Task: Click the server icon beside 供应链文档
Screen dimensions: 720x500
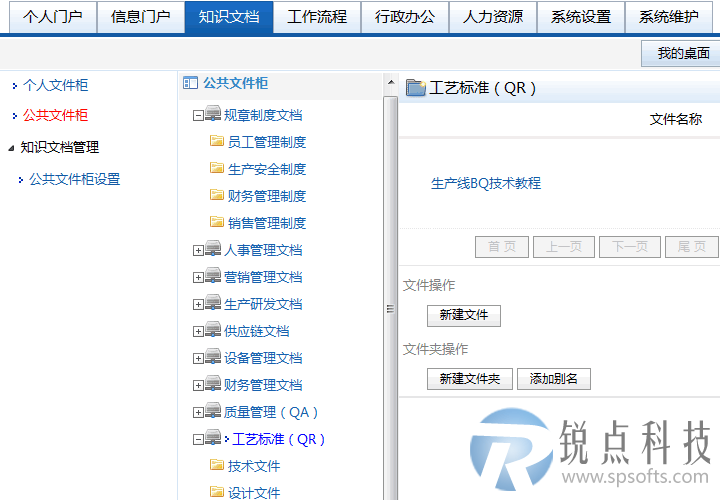Action: click(x=213, y=330)
